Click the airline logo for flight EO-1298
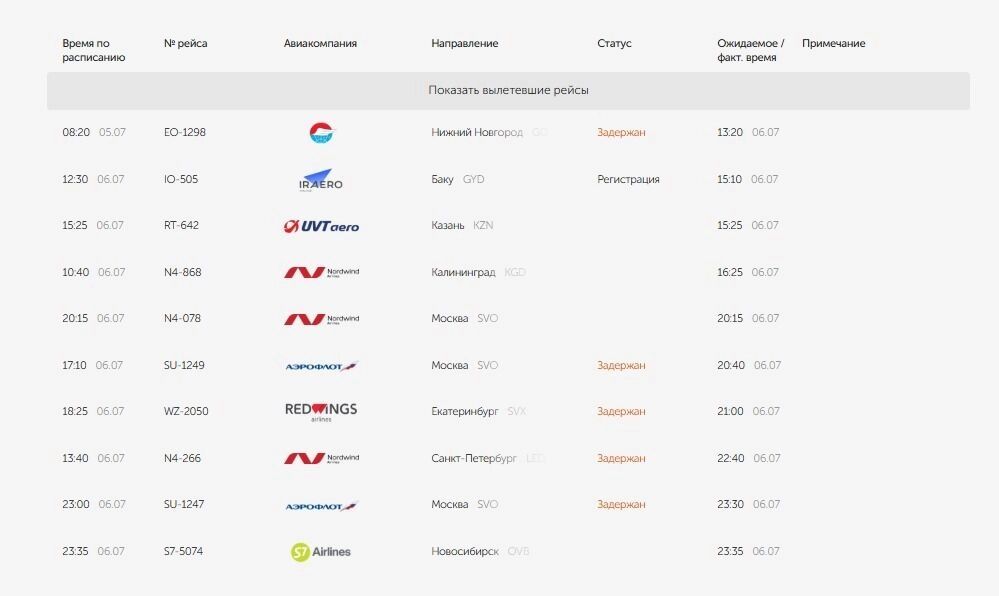 pyautogui.click(x=321, y=132)
